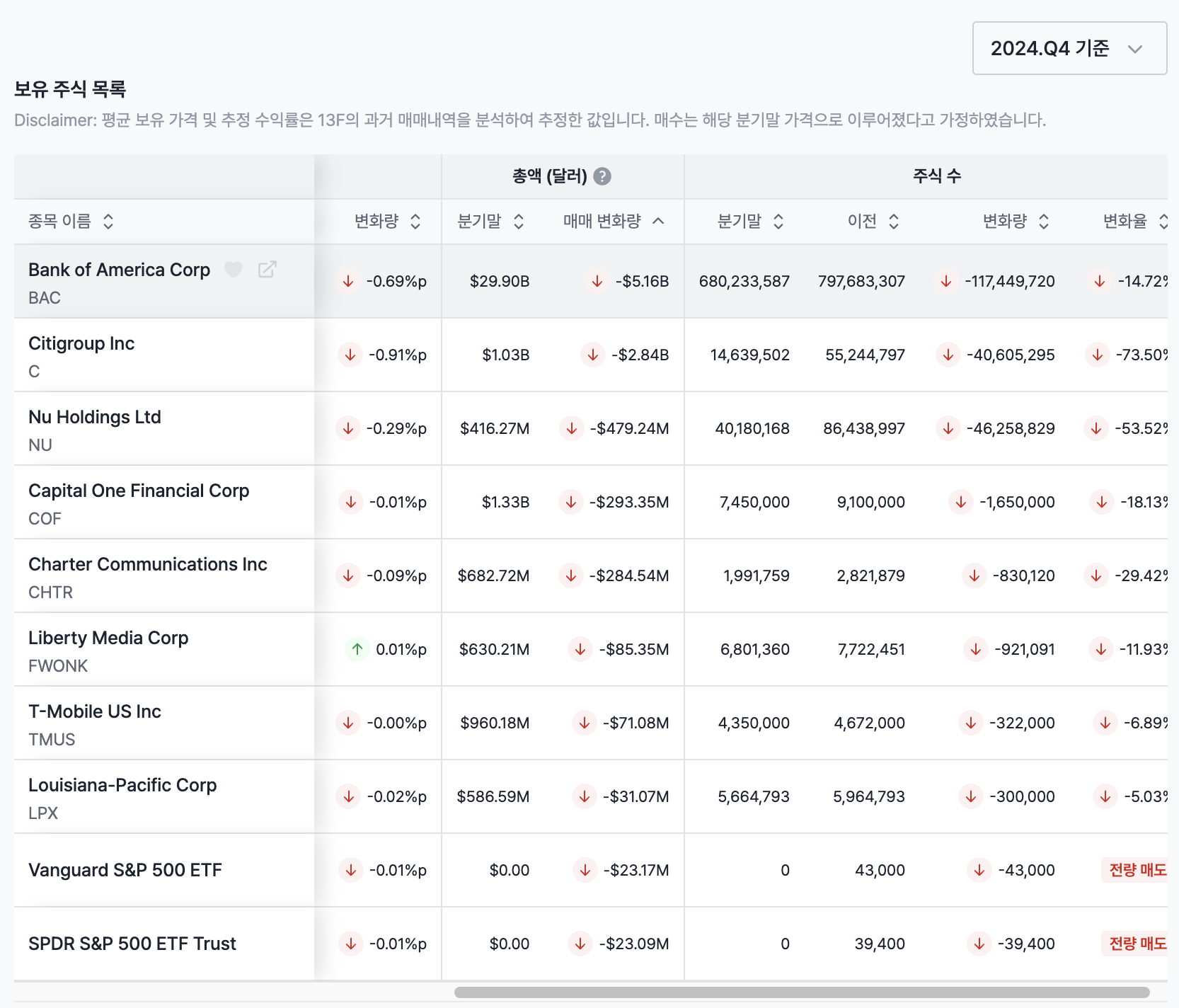This screenshot has height=1008, width=1179.
Task: Click down arrow beside -117,449,720
Action: point(946,281)
